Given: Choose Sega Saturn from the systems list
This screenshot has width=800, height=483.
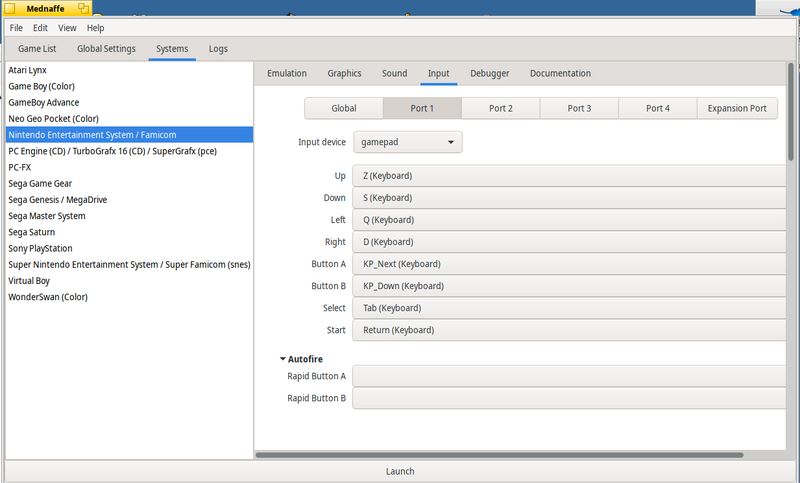Looking at the screenshot, I should click(33, 232).
